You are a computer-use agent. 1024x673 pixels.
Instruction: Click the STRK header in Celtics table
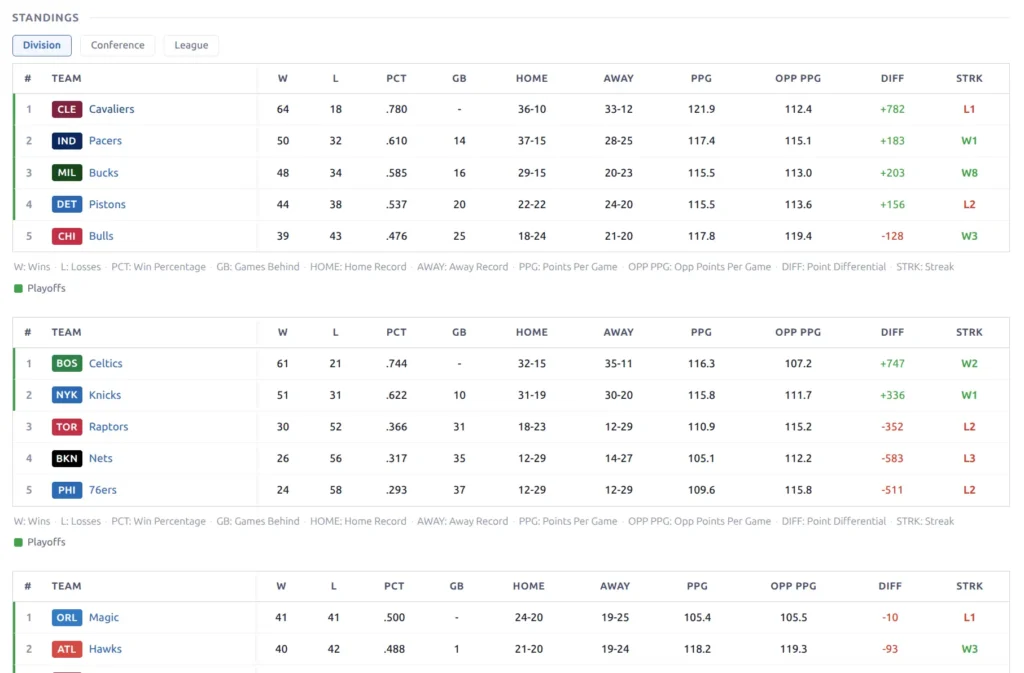tap(969, 332)
